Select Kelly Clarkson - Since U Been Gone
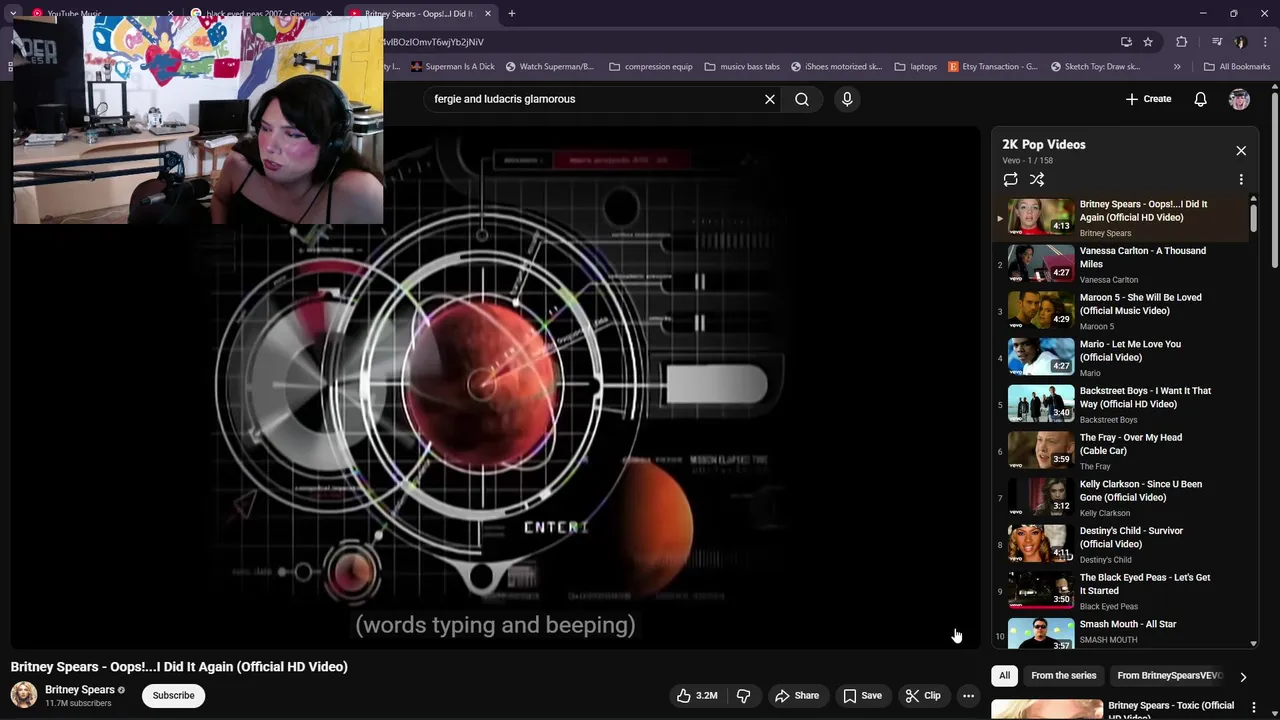This screenshot has height=720, width=1280. pyautogui.click(x=1120, y=498)
